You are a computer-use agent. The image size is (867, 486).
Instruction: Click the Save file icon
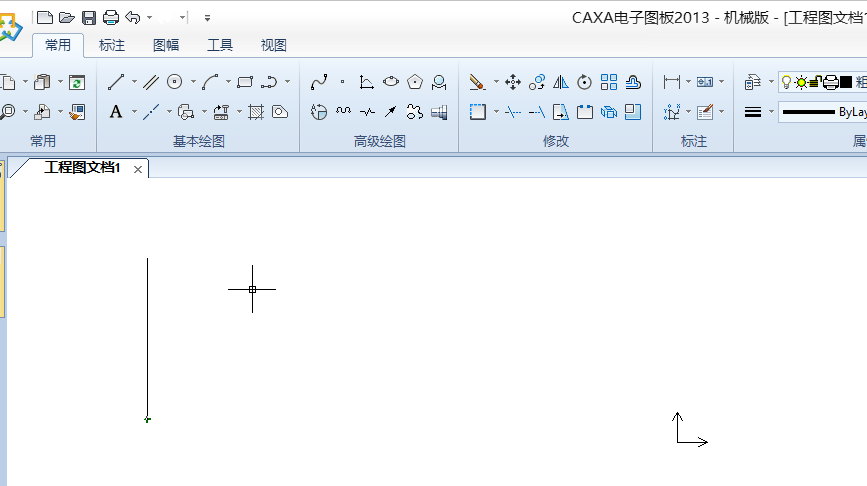[89, 18]
